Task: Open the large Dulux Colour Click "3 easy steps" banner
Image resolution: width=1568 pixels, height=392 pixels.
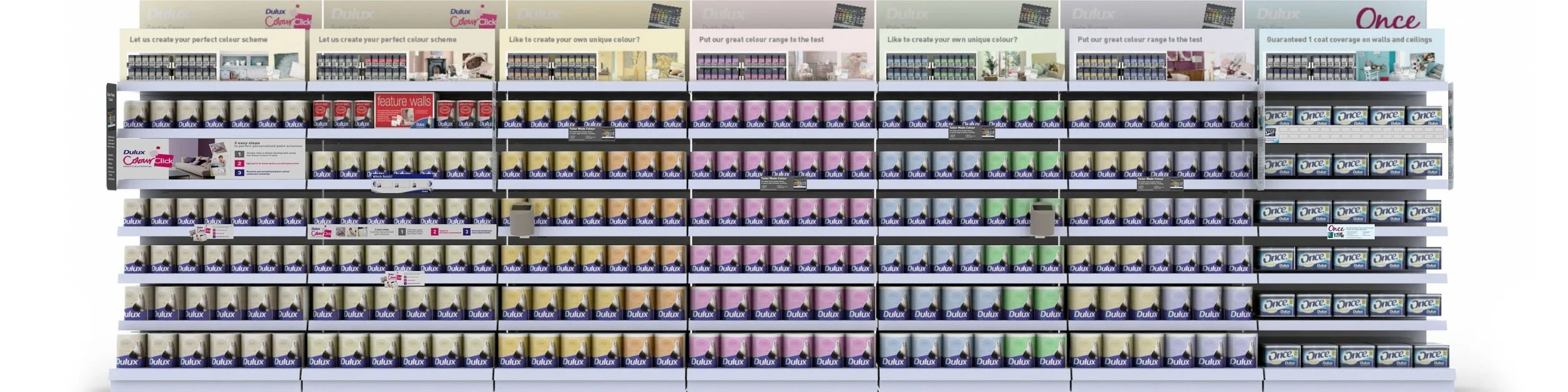Action: tap(211, 159)
